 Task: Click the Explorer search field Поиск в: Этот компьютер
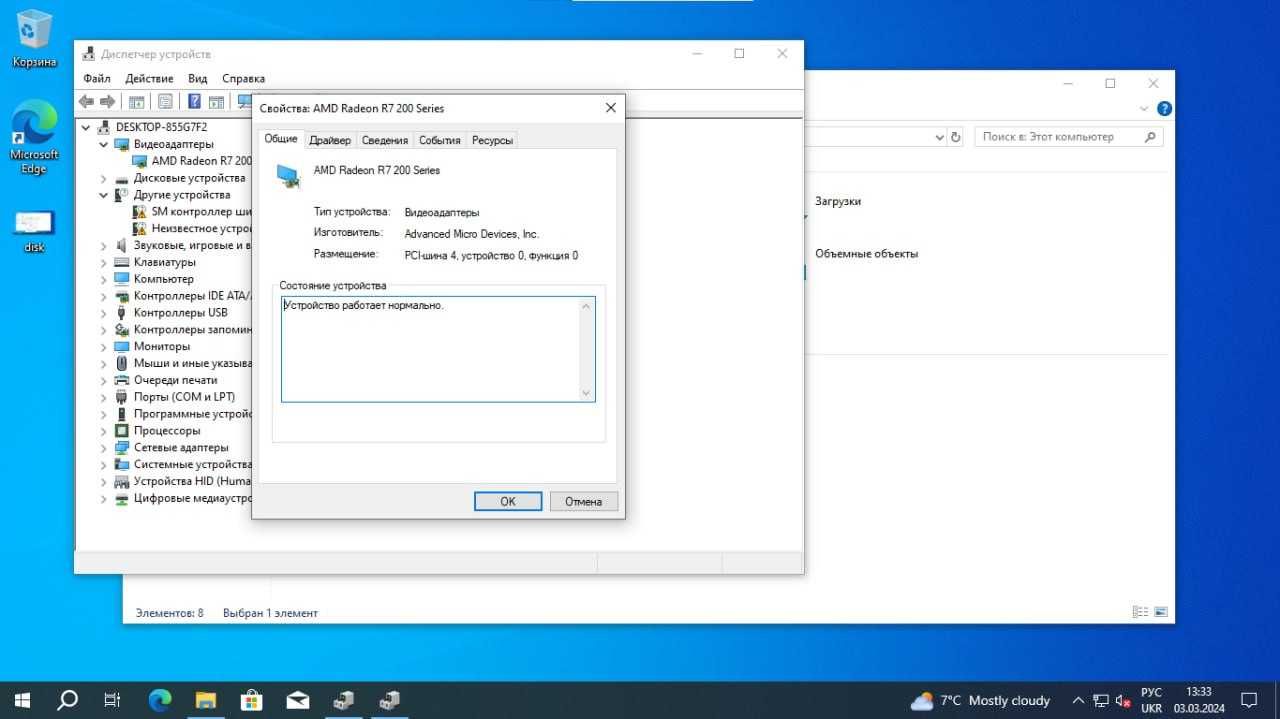[1069, 137]
